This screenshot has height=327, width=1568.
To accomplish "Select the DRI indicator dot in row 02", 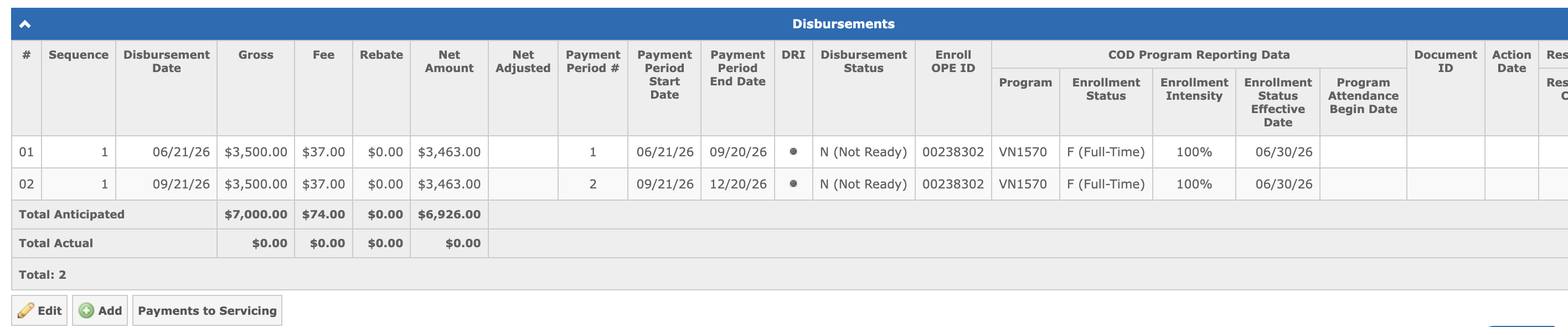I will point(793,183).
